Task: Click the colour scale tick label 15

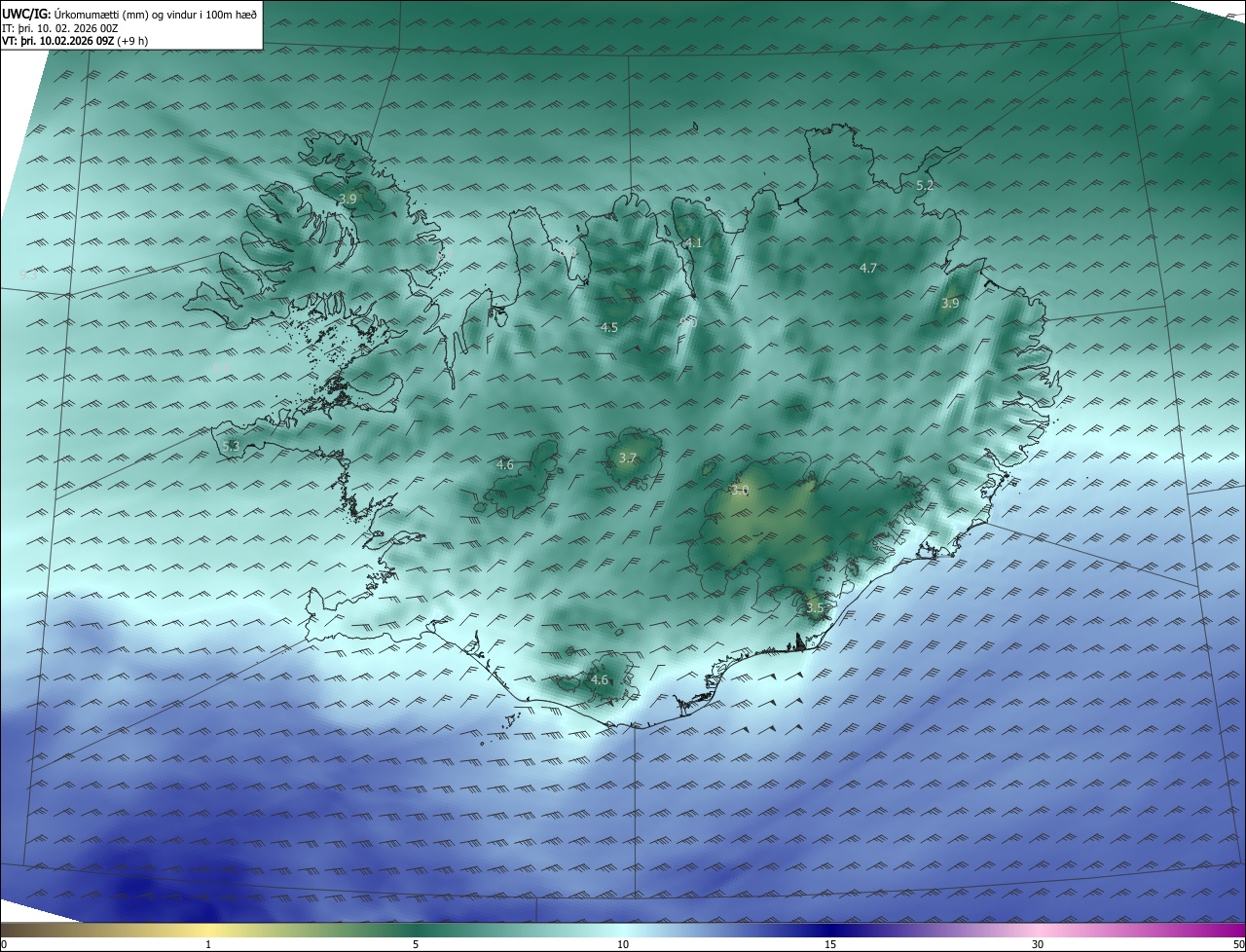Action: point(830,944)
